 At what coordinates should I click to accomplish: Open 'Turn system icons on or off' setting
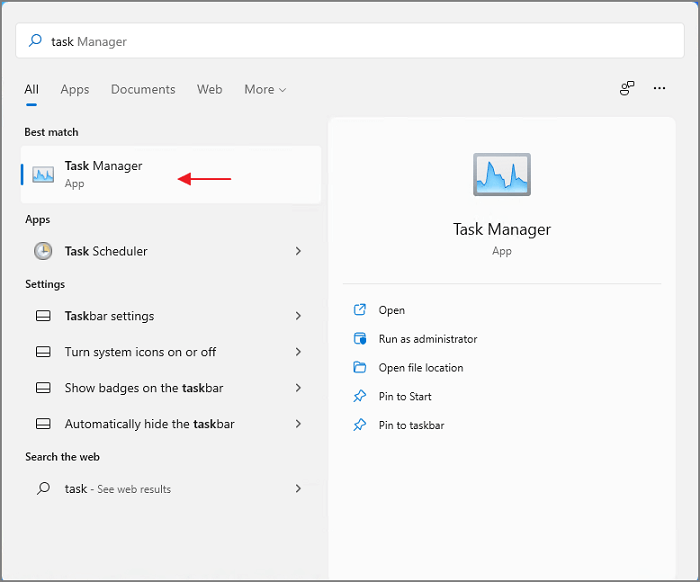pyautogui.click(x=140, y=352)
